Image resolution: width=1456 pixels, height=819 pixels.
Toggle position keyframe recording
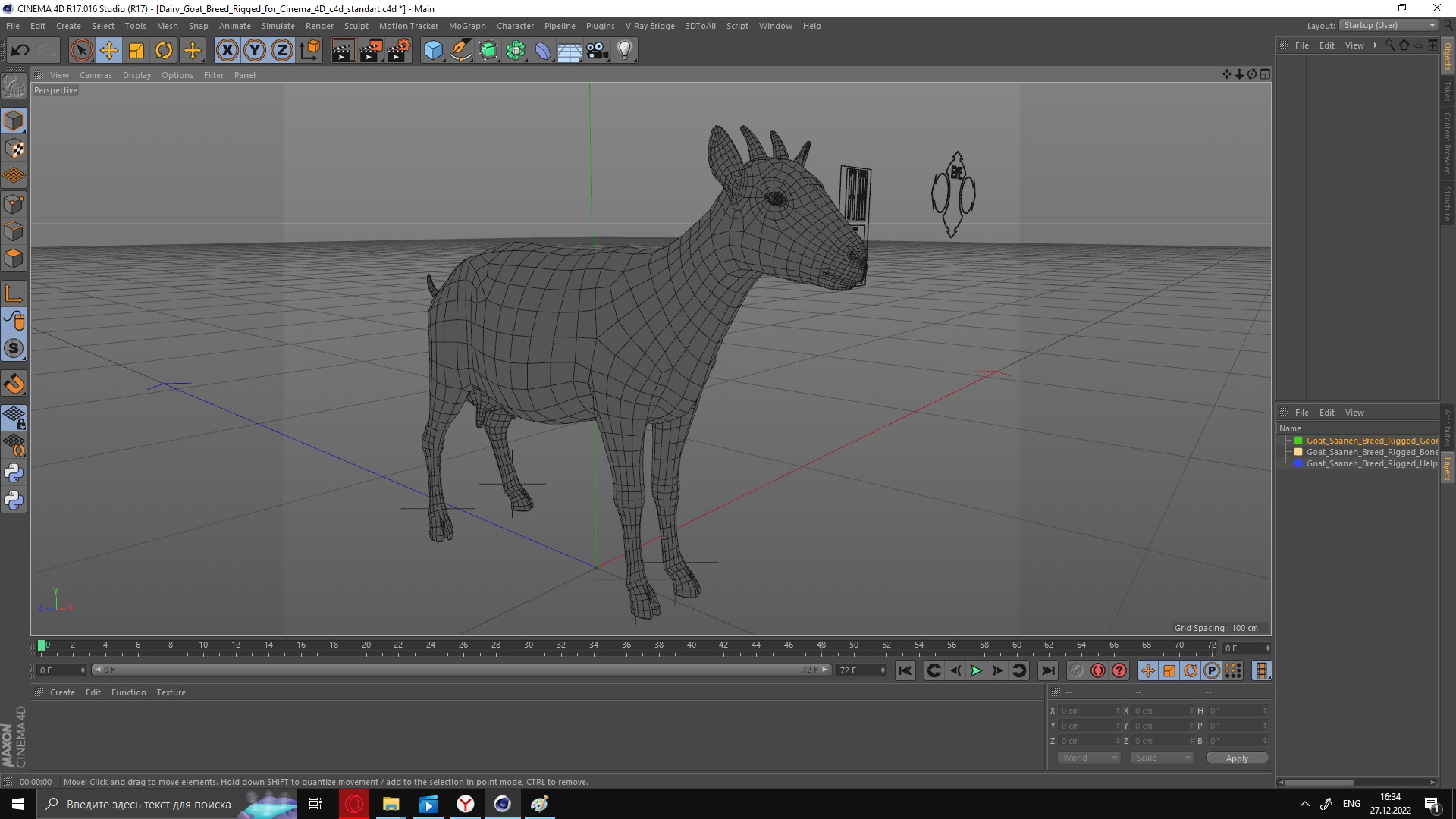(x=1148, y=670)
